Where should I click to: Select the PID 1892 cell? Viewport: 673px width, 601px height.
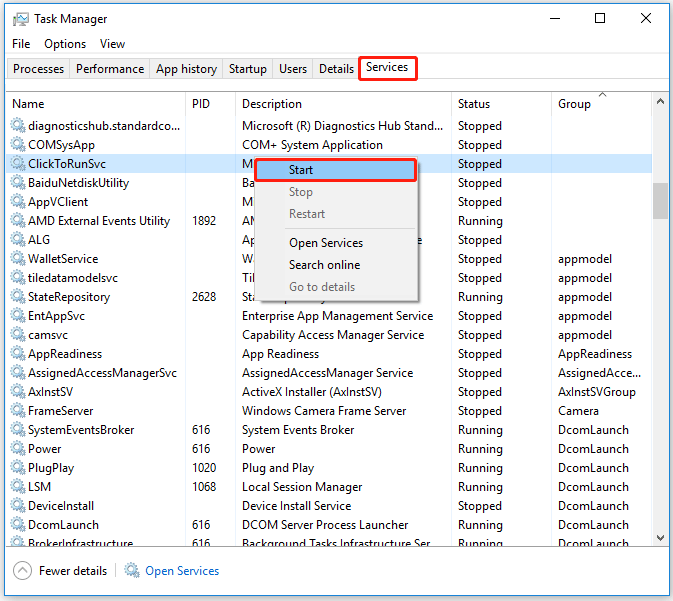click(204, 221)
